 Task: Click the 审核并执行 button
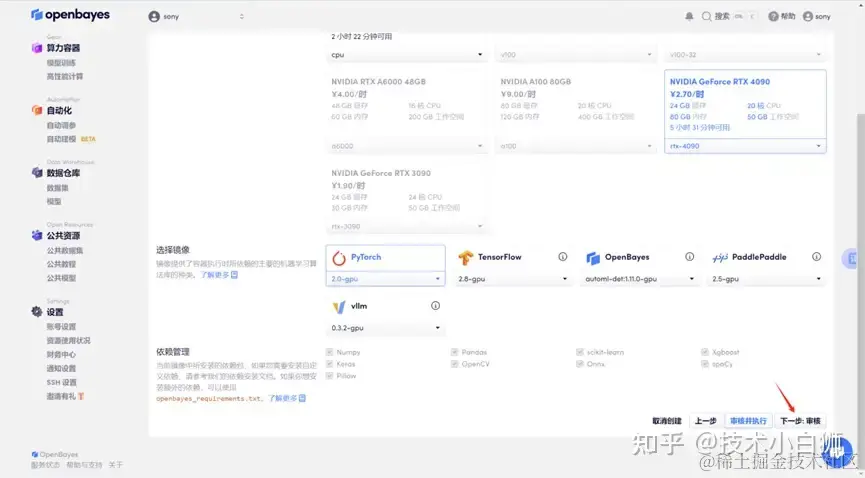[x=748, y=421]
